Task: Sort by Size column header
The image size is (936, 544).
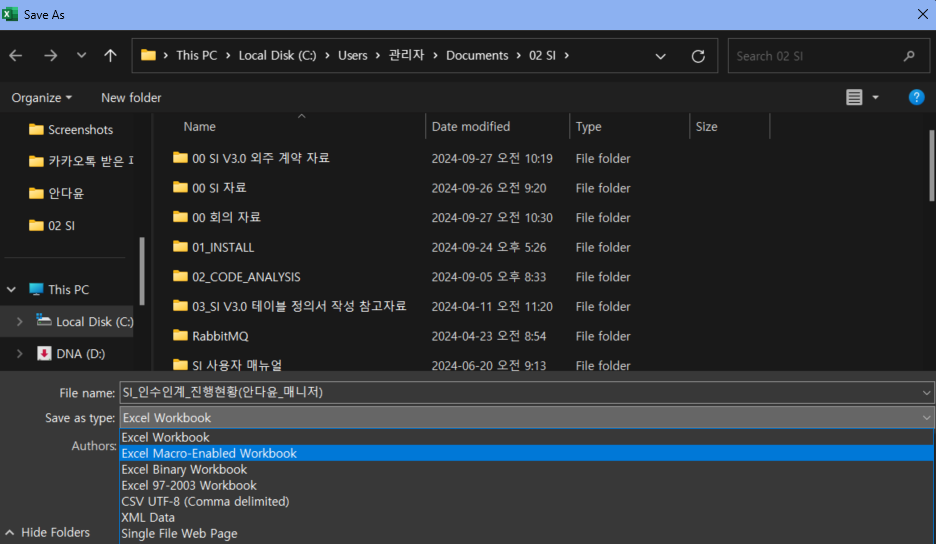Action: (x=706, y=127)
